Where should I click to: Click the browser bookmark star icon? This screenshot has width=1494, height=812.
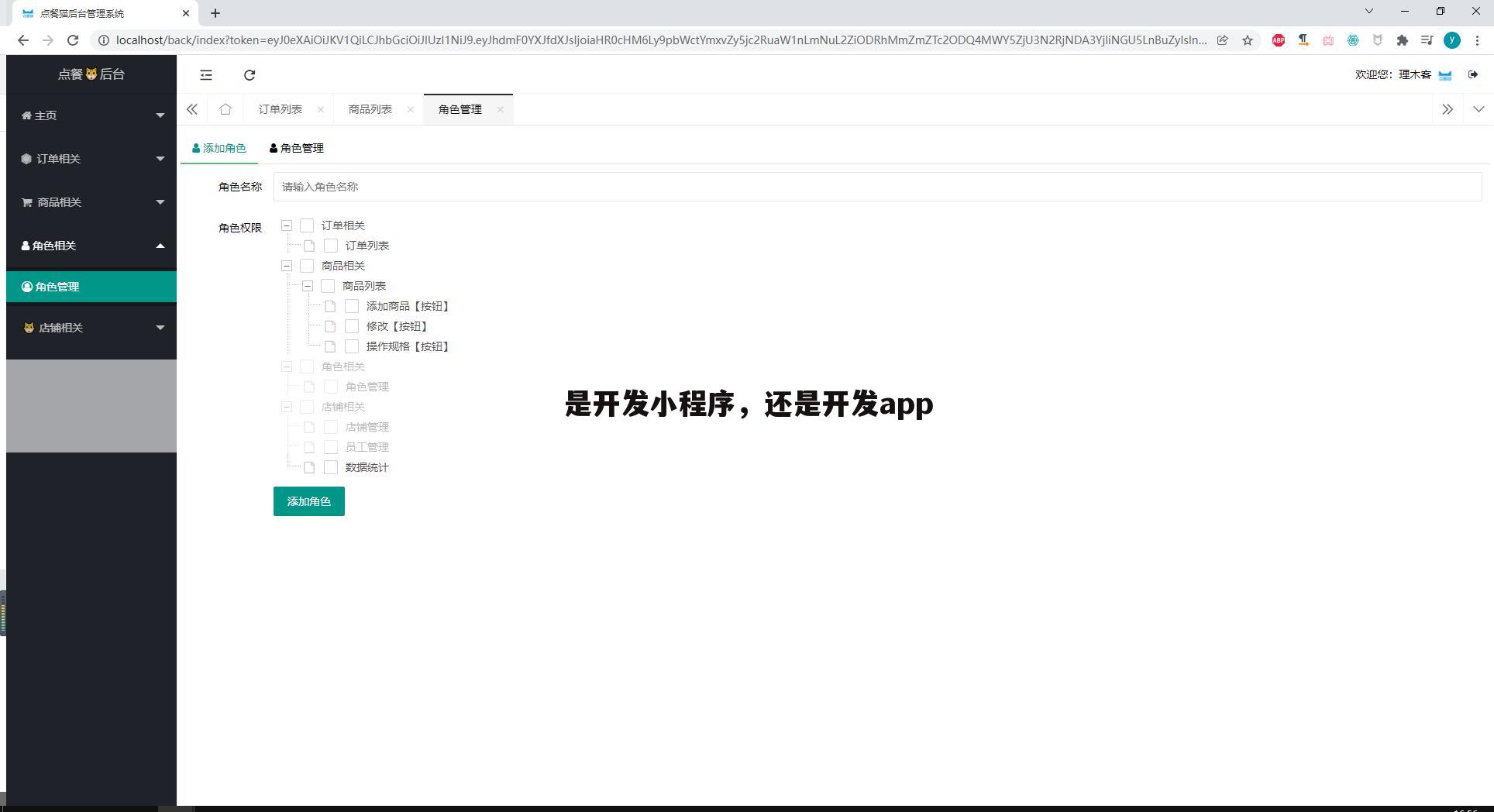[x=1248, y=40]
